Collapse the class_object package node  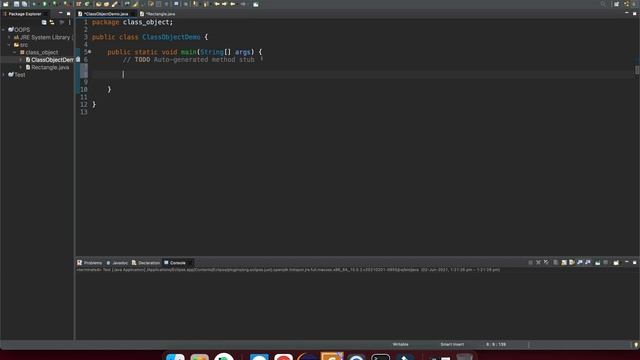point(15,52)
